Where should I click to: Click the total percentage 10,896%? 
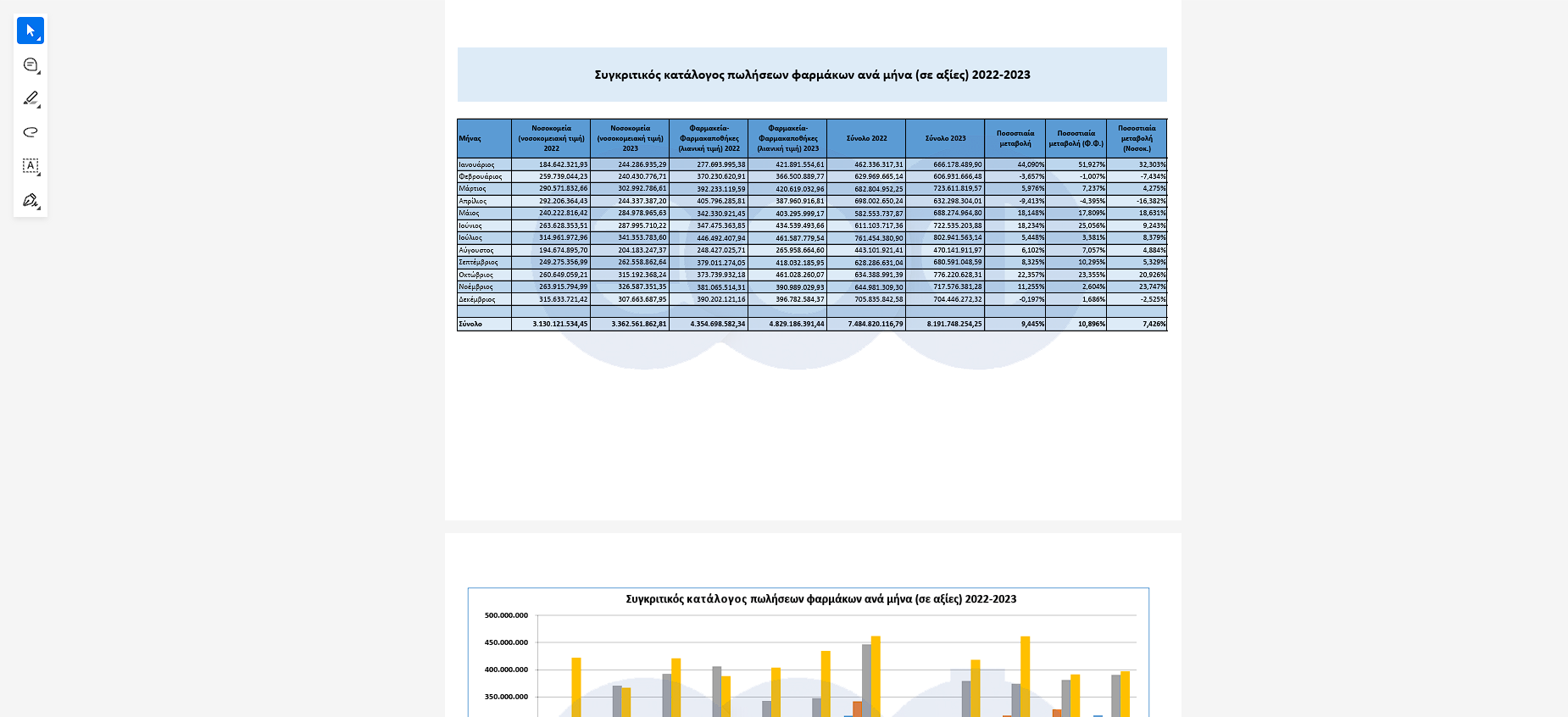(x=1092, y=324)
